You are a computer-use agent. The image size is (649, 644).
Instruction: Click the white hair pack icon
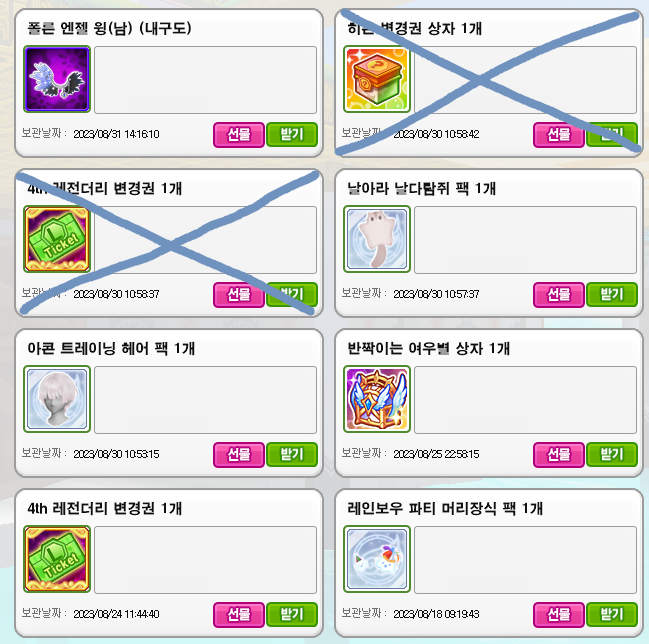point(57,399)
